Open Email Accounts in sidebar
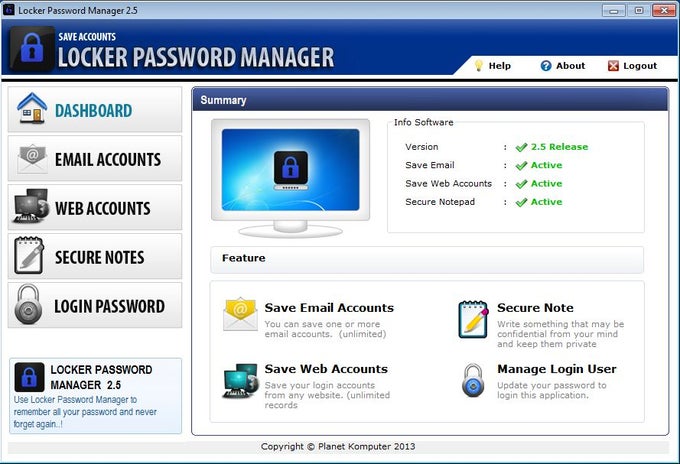 [95, 159]
